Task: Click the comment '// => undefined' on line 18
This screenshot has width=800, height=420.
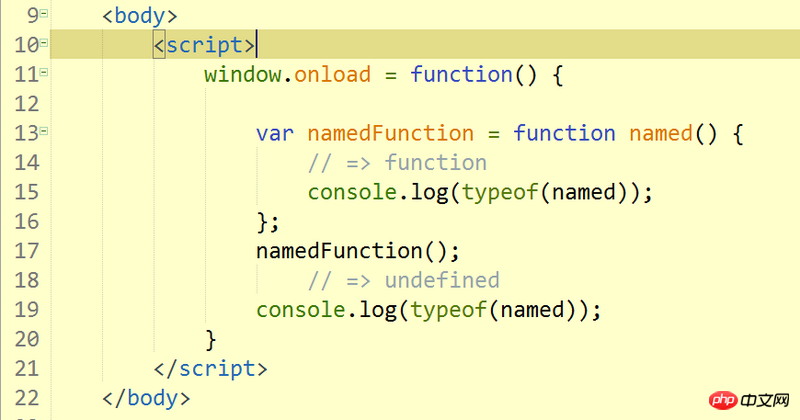Action: click(404, 280)
